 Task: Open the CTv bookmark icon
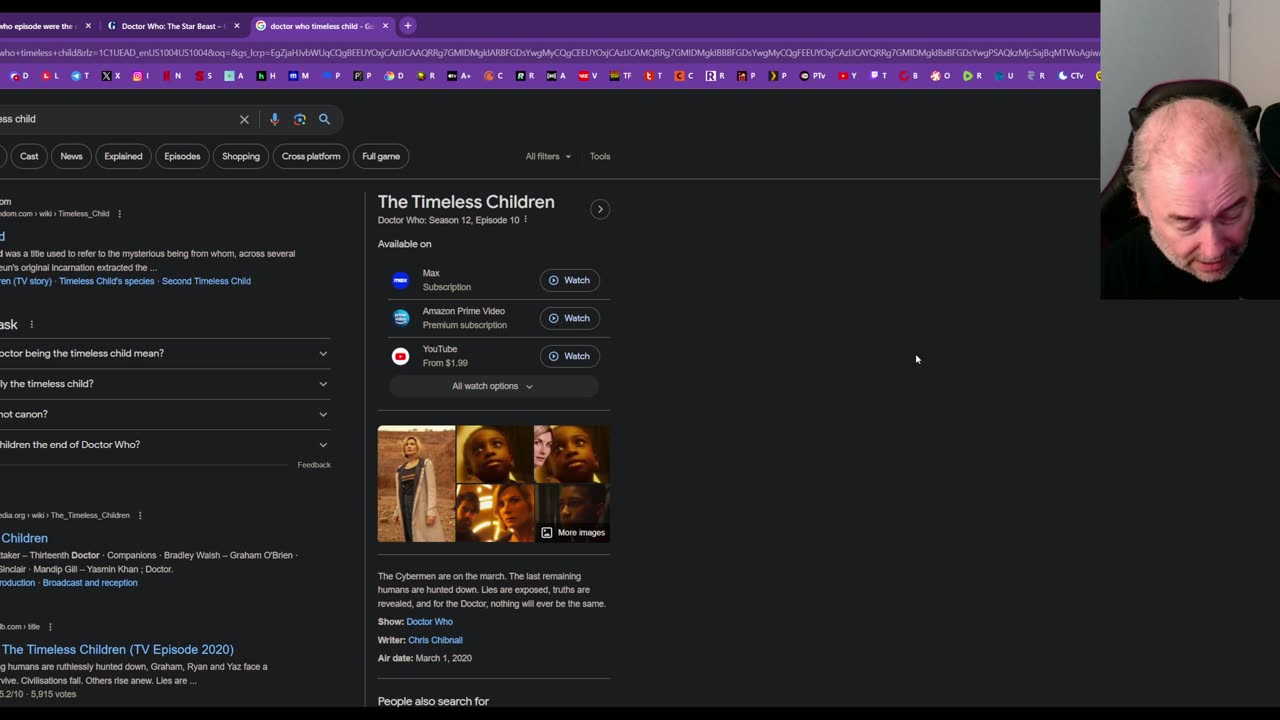click(1070, 75)
